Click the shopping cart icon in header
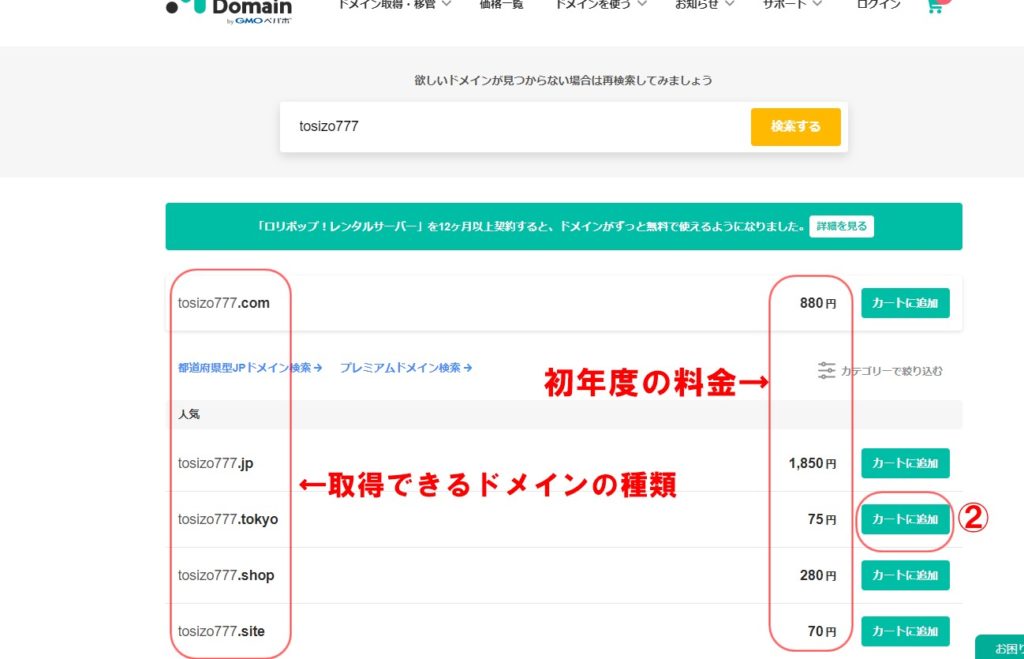The height and width of the screenshot is (659, 1024). pyautogui.click(x=935, y=5)
